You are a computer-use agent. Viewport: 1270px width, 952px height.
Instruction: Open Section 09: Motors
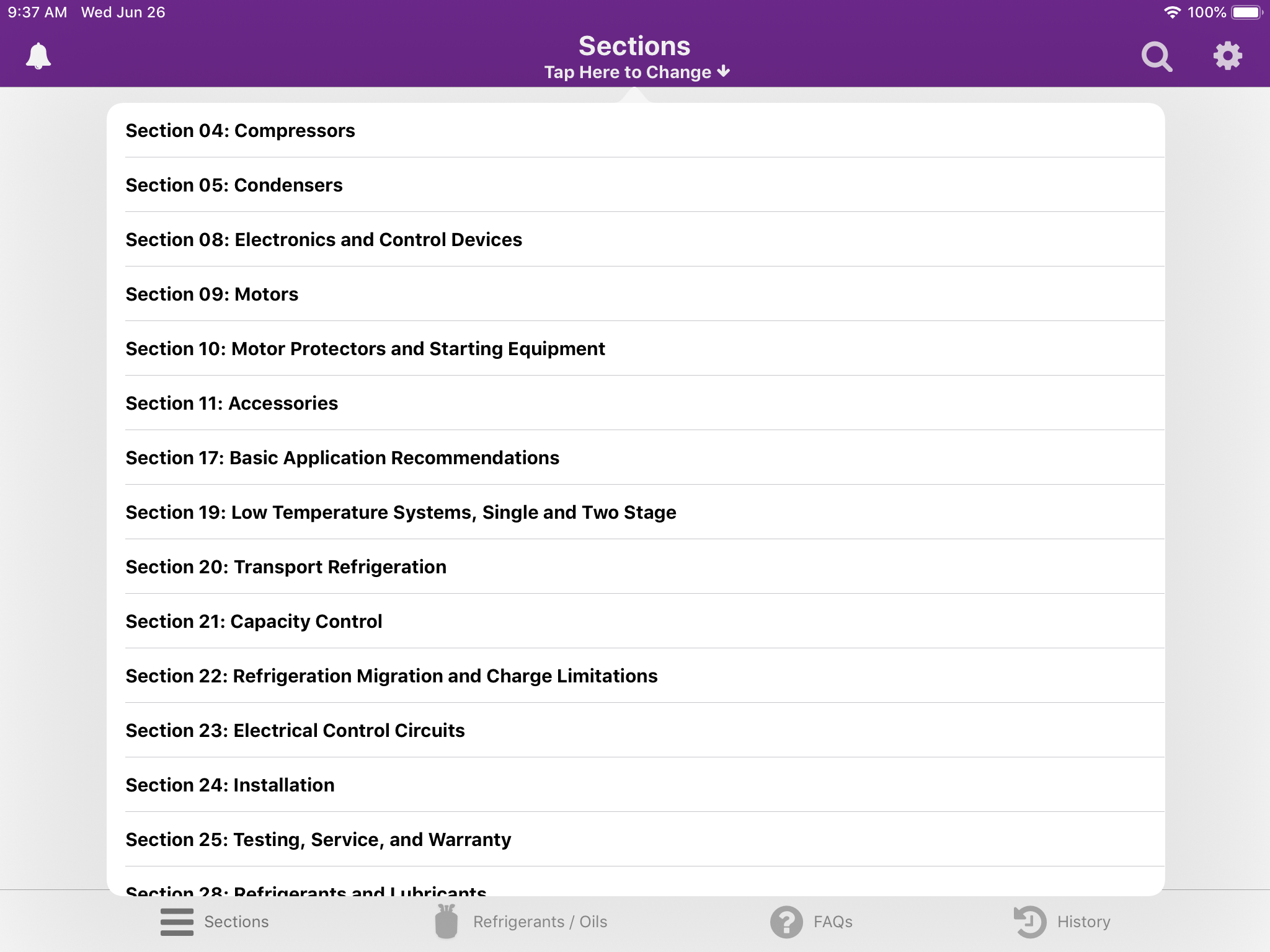click(x=212, y=294)
